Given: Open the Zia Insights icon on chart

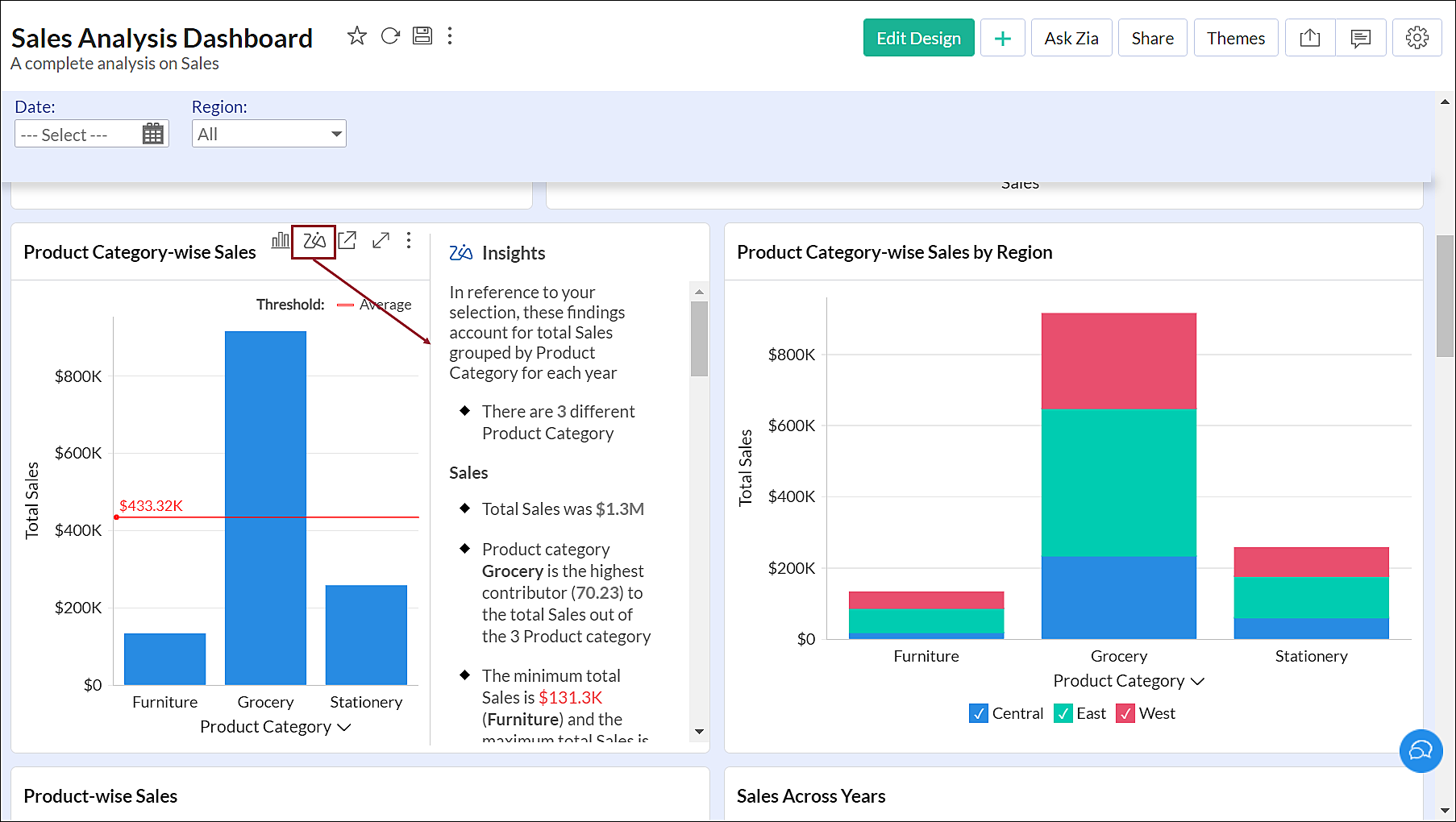Looking at the screenshot, I should click(x=314, y=240).
